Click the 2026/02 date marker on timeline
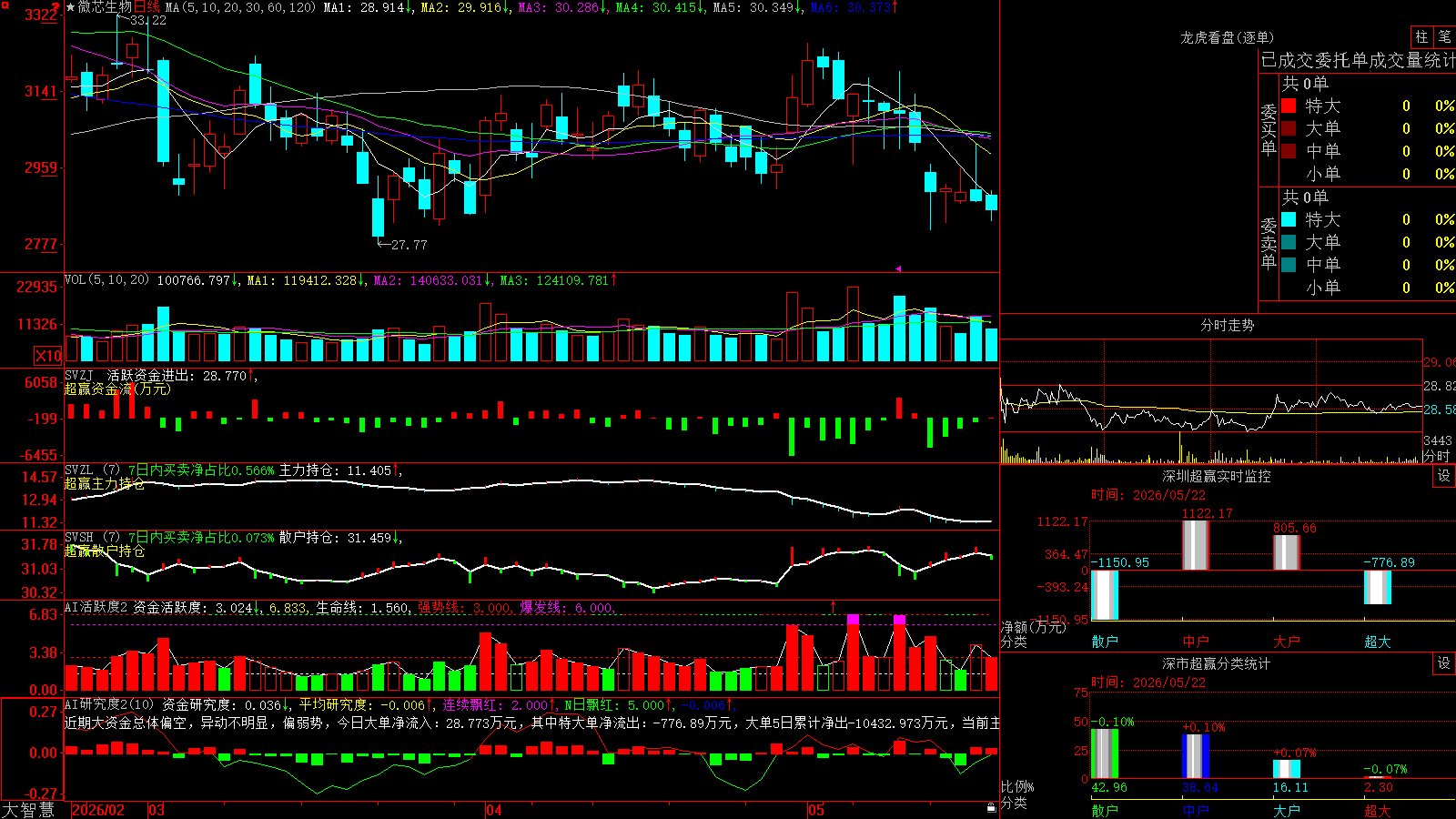The image size is (1456, 819). point(98,810)
